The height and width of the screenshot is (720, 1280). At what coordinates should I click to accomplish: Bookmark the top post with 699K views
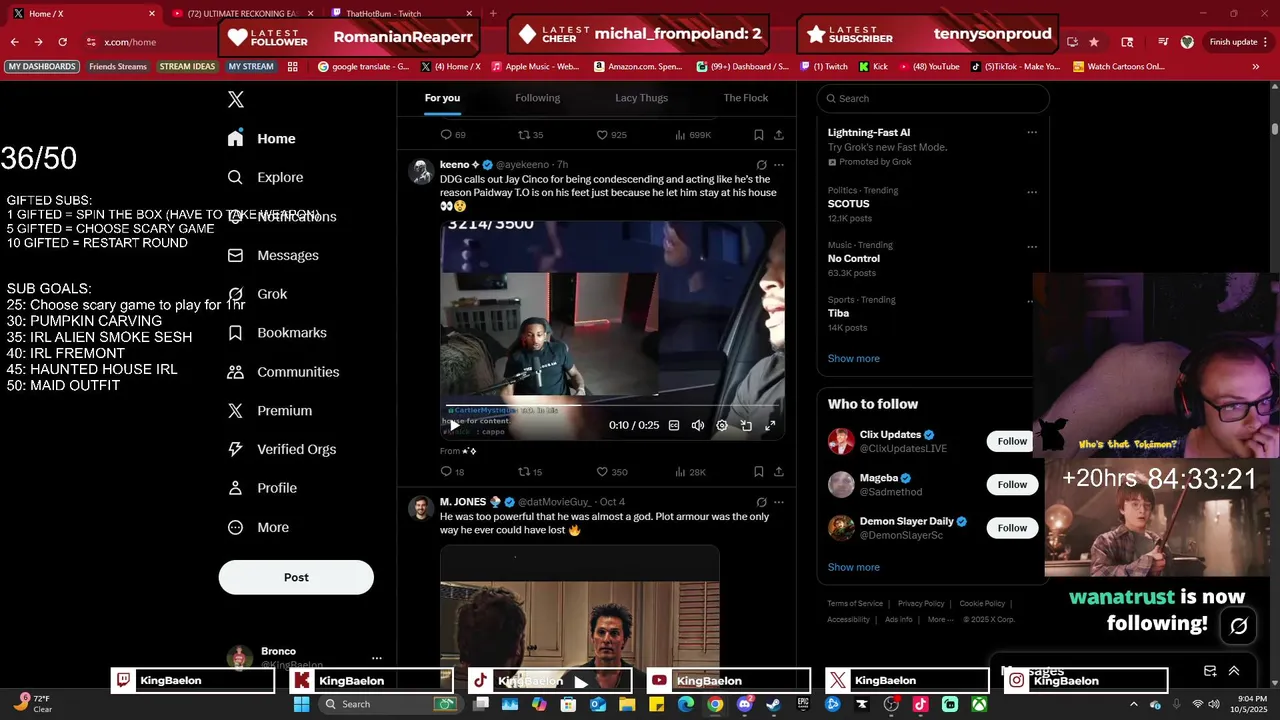(759, 135)
